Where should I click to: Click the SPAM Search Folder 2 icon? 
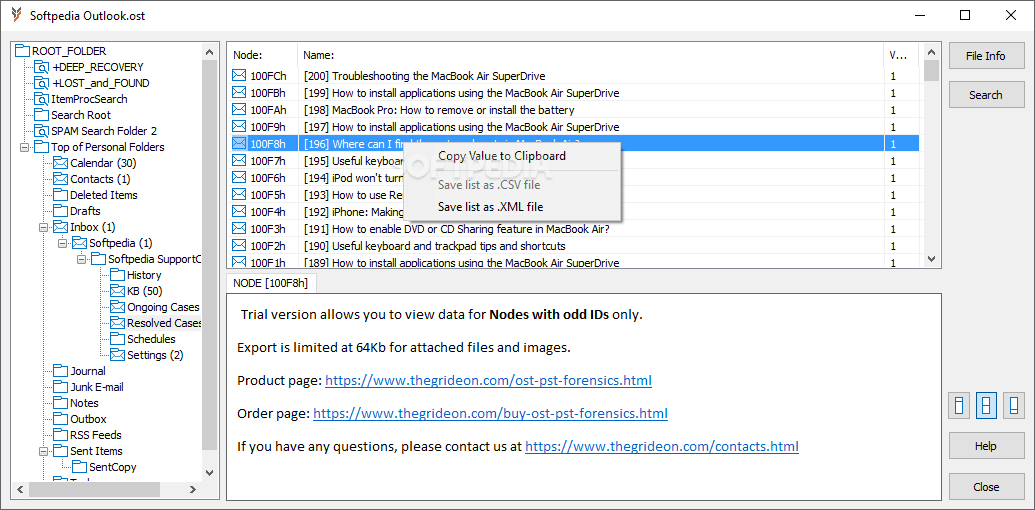point(42,131)
